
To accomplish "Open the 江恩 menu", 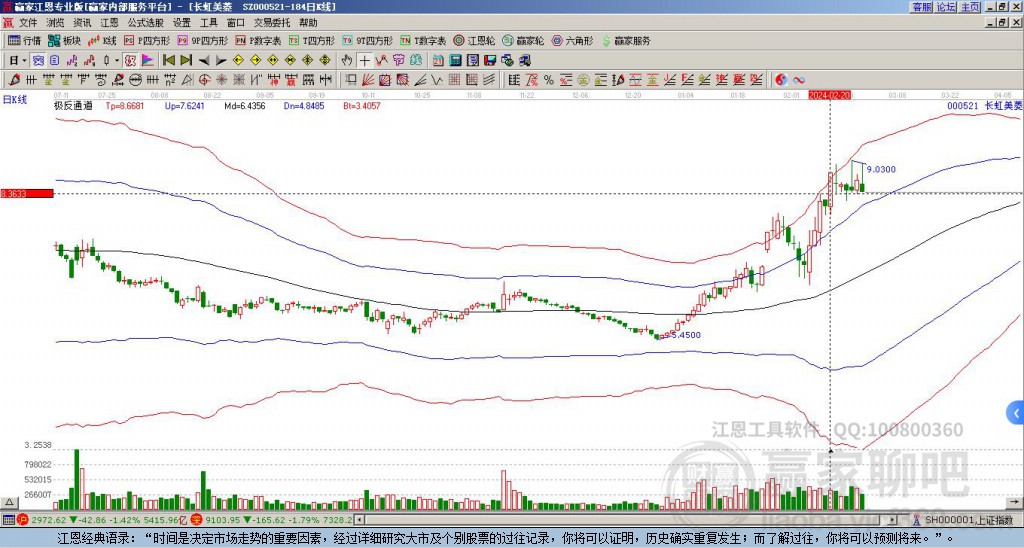I will pyautogui.click(x=109, y=21).
